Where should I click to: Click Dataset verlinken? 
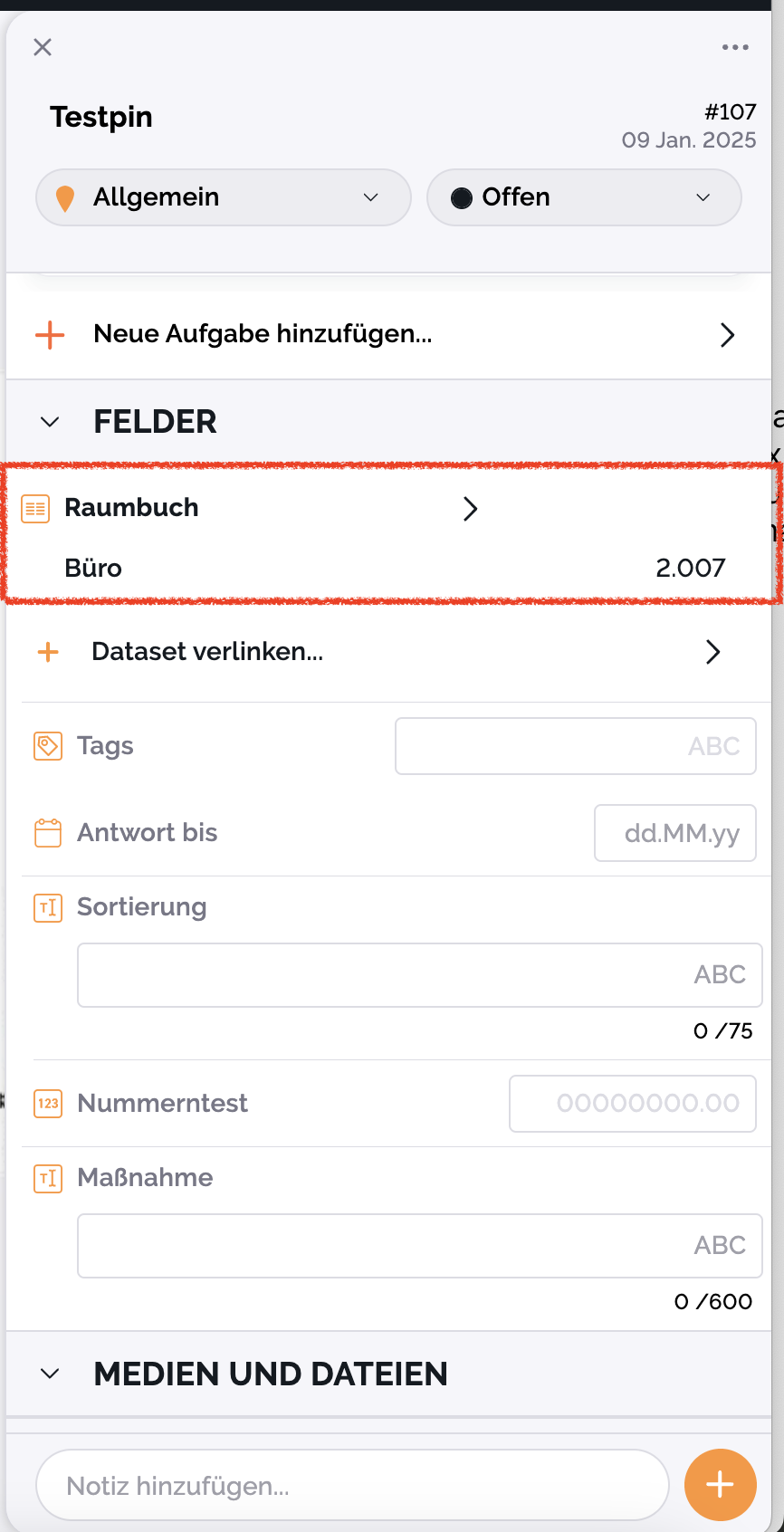pos(207,652)
